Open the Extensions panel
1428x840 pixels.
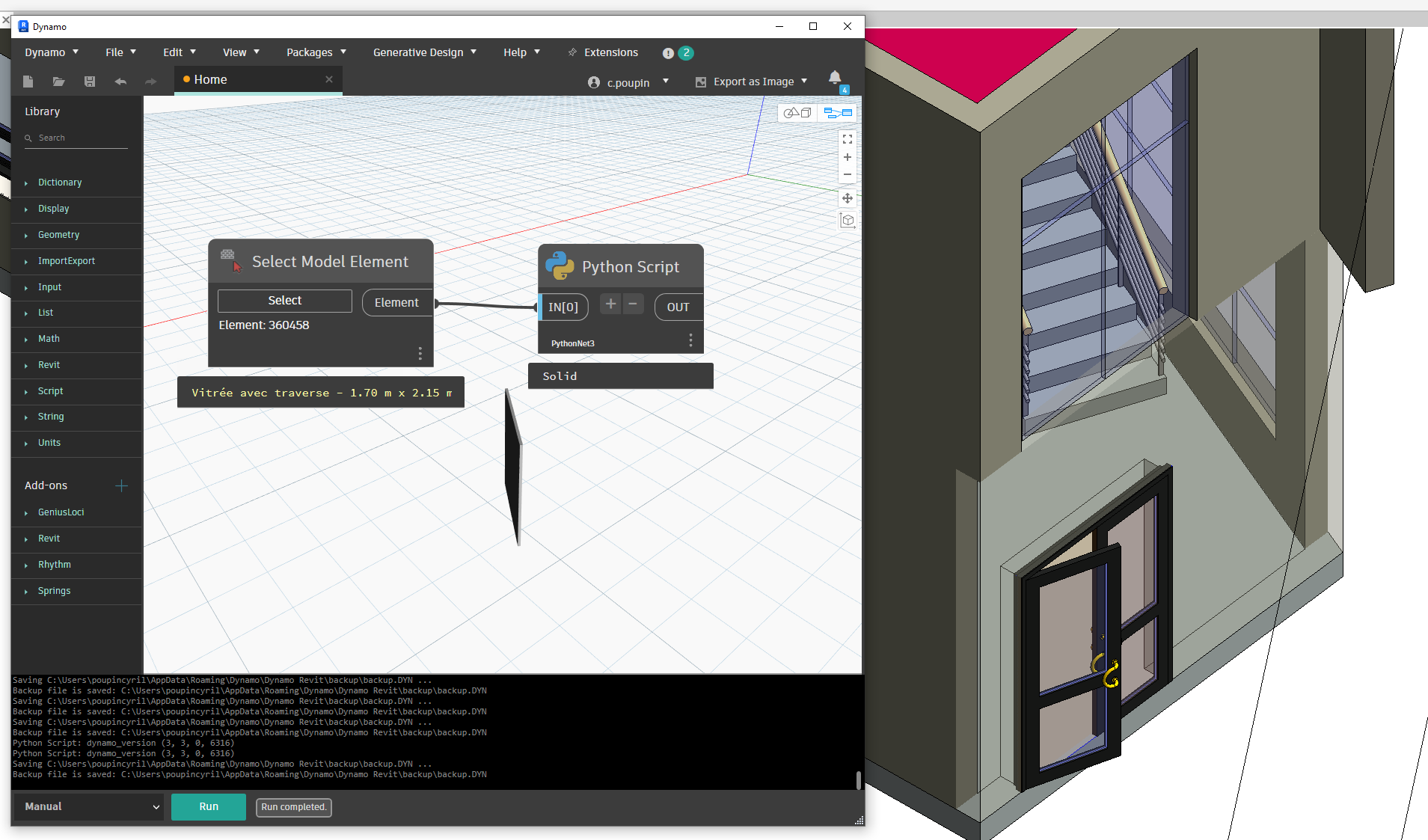(603, 52)
